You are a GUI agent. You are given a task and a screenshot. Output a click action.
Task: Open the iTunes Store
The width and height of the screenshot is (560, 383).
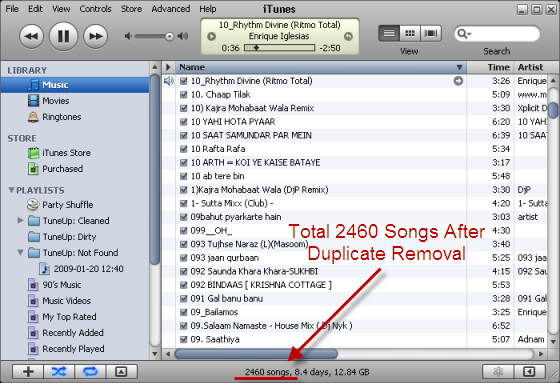coord(75,153)
